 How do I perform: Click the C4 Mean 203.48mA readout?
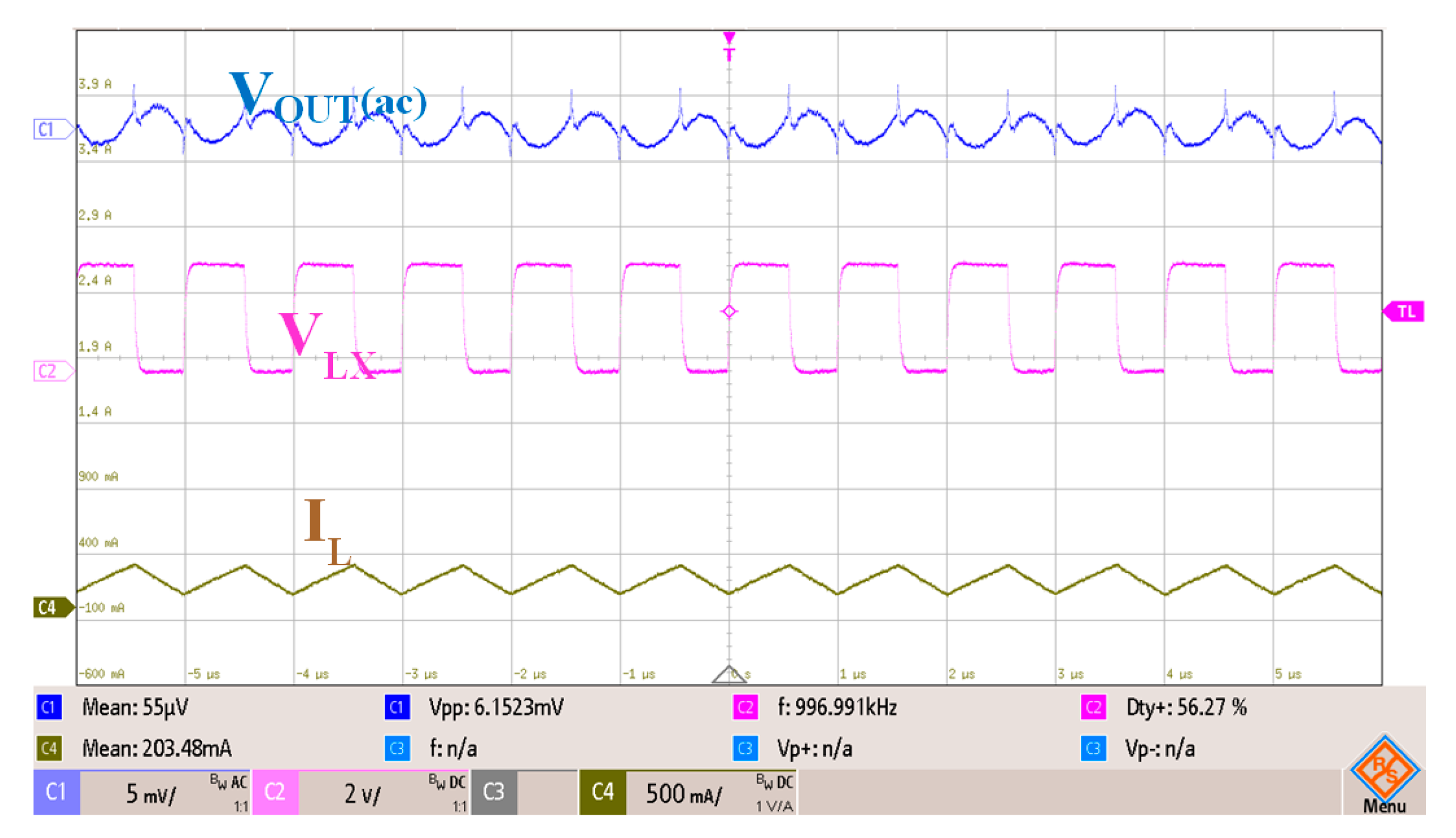tap(157, 748)
